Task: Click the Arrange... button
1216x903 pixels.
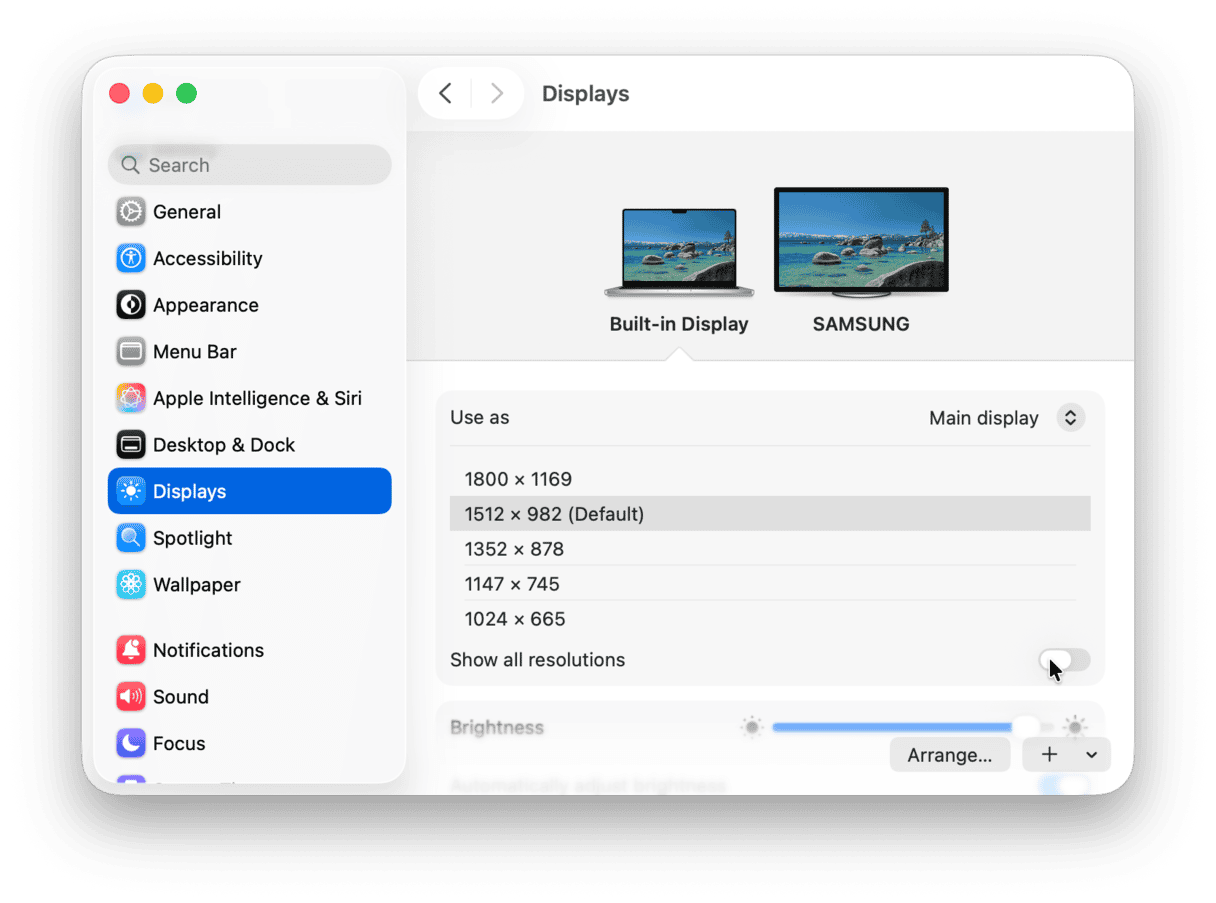Action: coord(949,755)
